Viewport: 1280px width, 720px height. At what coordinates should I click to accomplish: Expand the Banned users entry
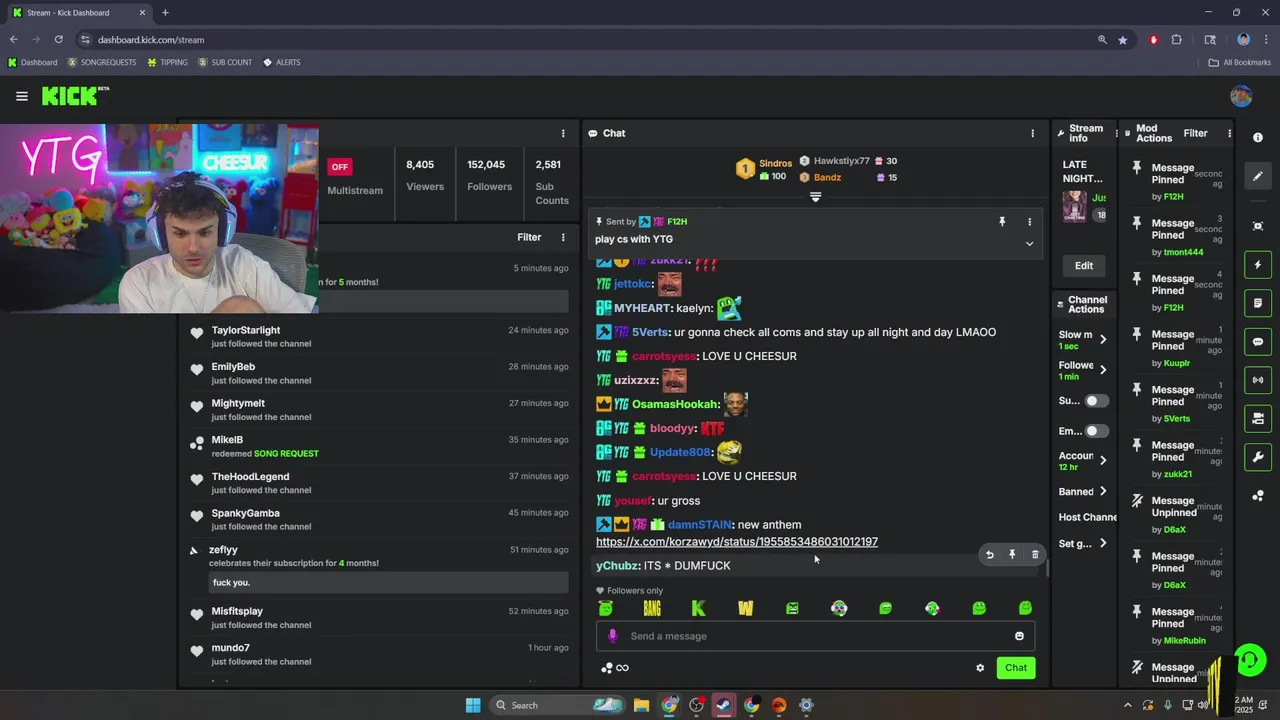[1084, 492]
